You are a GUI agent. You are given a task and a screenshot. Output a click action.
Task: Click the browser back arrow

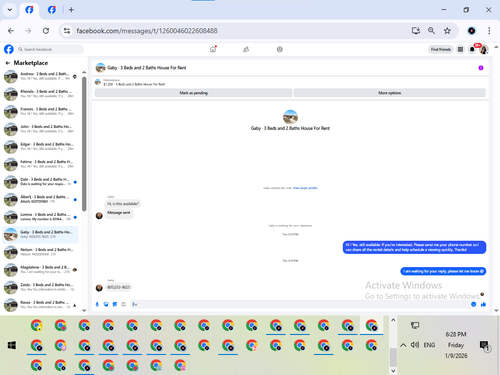point(11,31)
